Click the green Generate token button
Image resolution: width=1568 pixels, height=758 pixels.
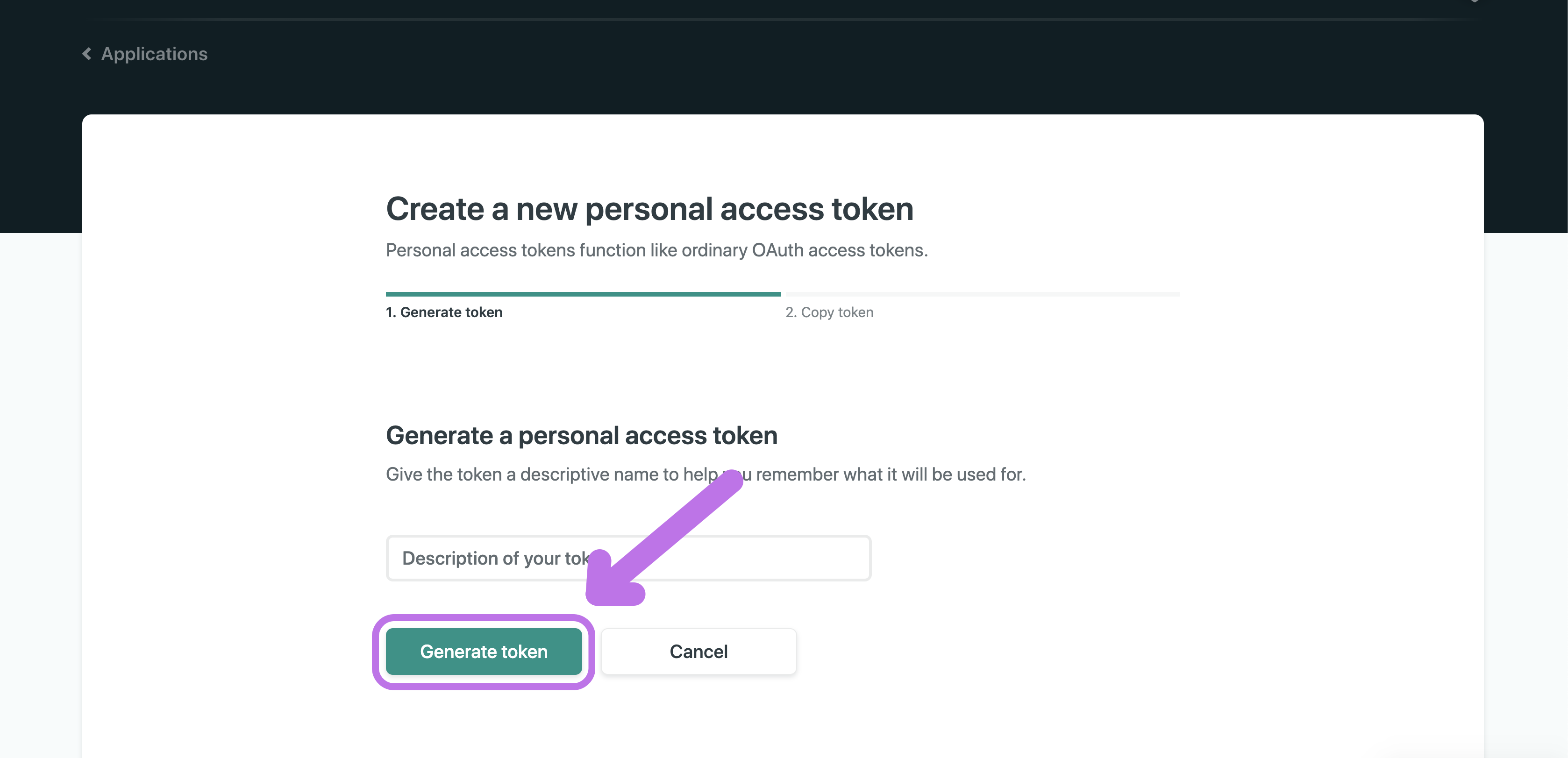[484, 652]
